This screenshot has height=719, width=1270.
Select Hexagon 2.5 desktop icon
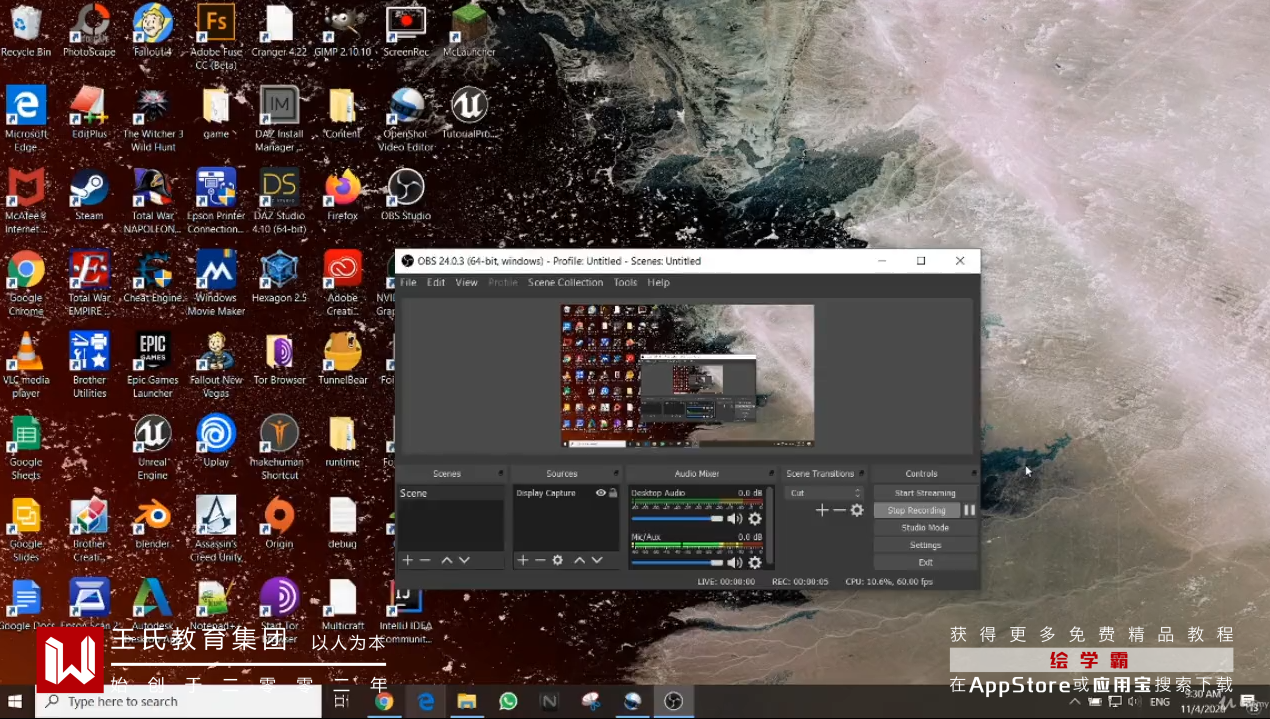279,277
